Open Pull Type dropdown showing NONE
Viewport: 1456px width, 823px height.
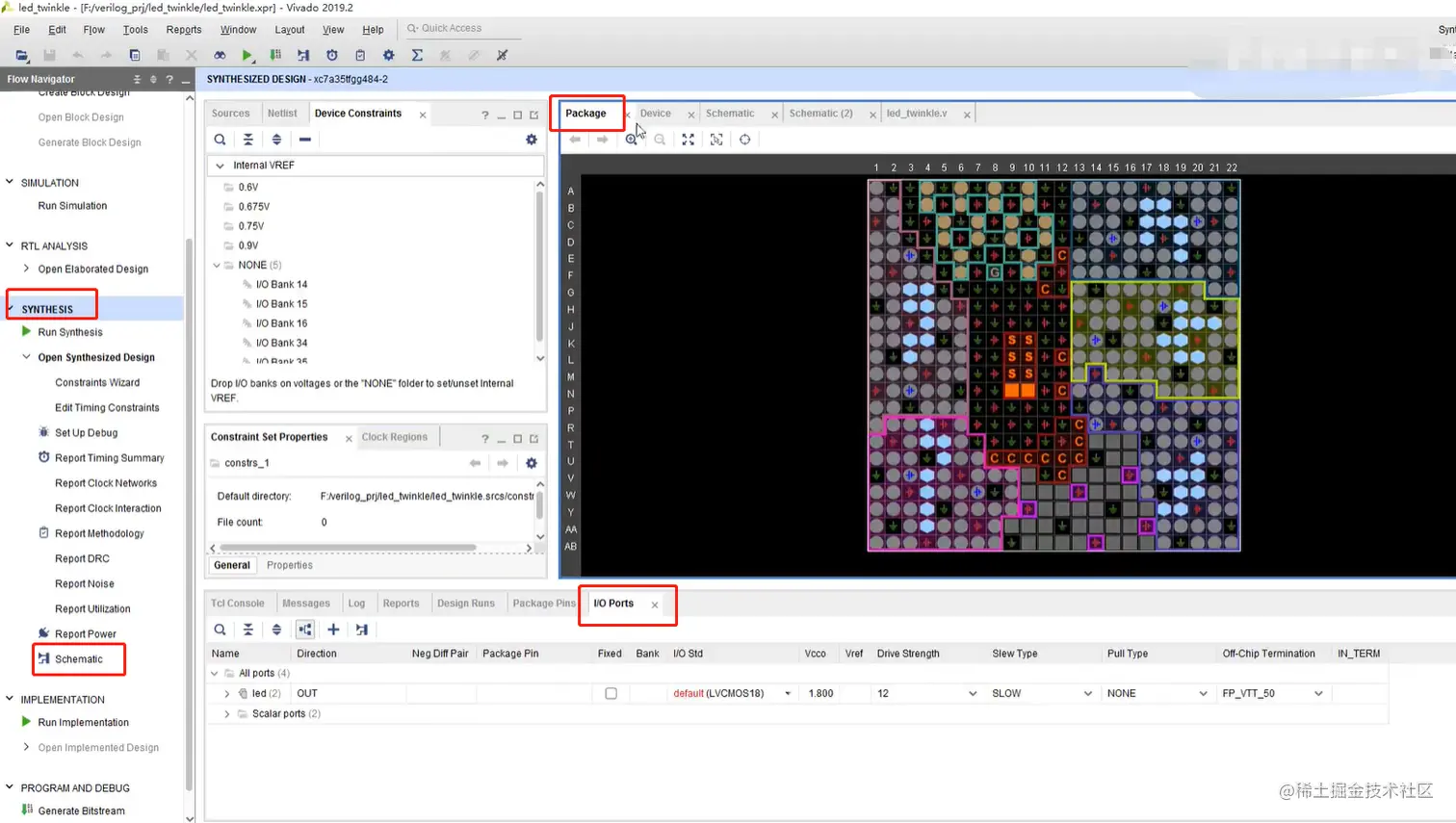[1203, 693]
